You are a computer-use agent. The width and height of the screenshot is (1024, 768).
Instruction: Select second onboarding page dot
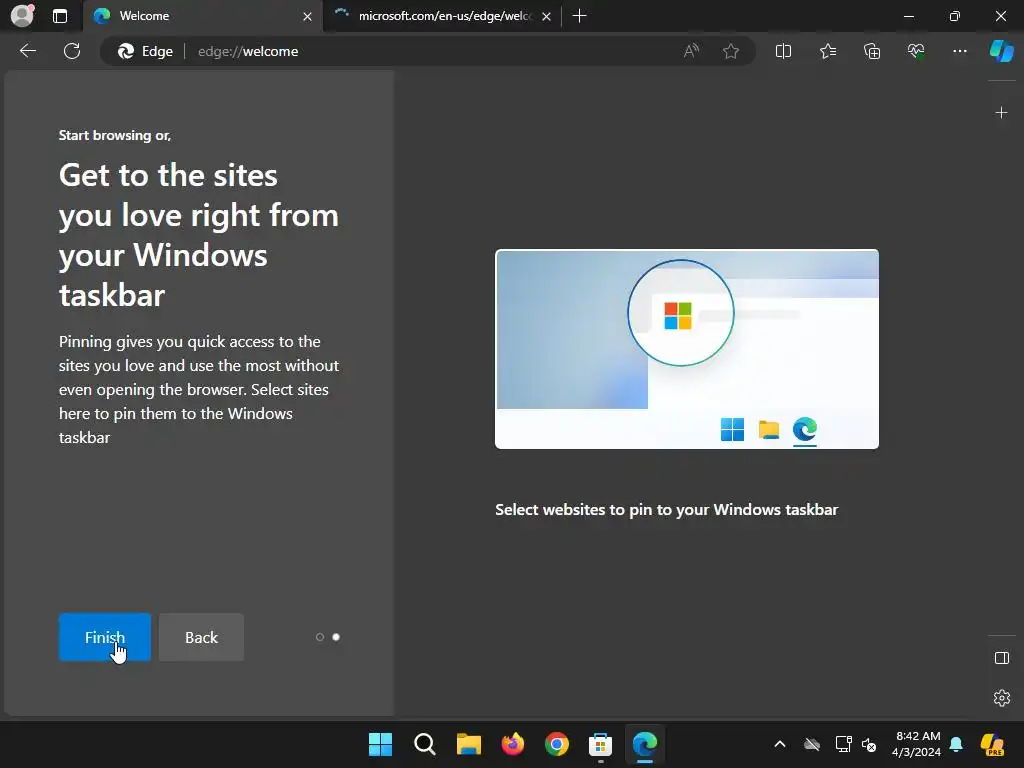336,637
